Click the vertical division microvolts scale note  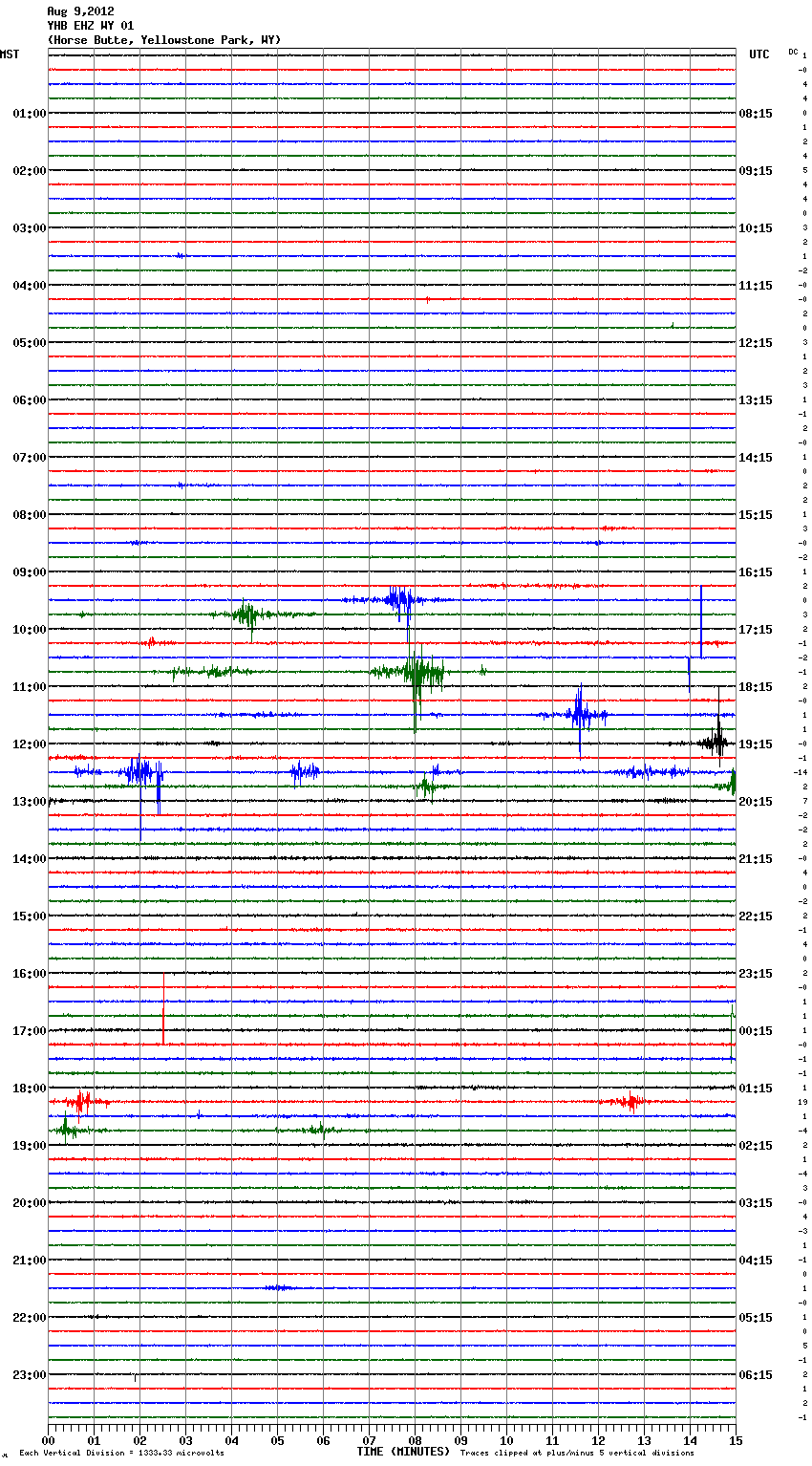tap(121, 1453)
